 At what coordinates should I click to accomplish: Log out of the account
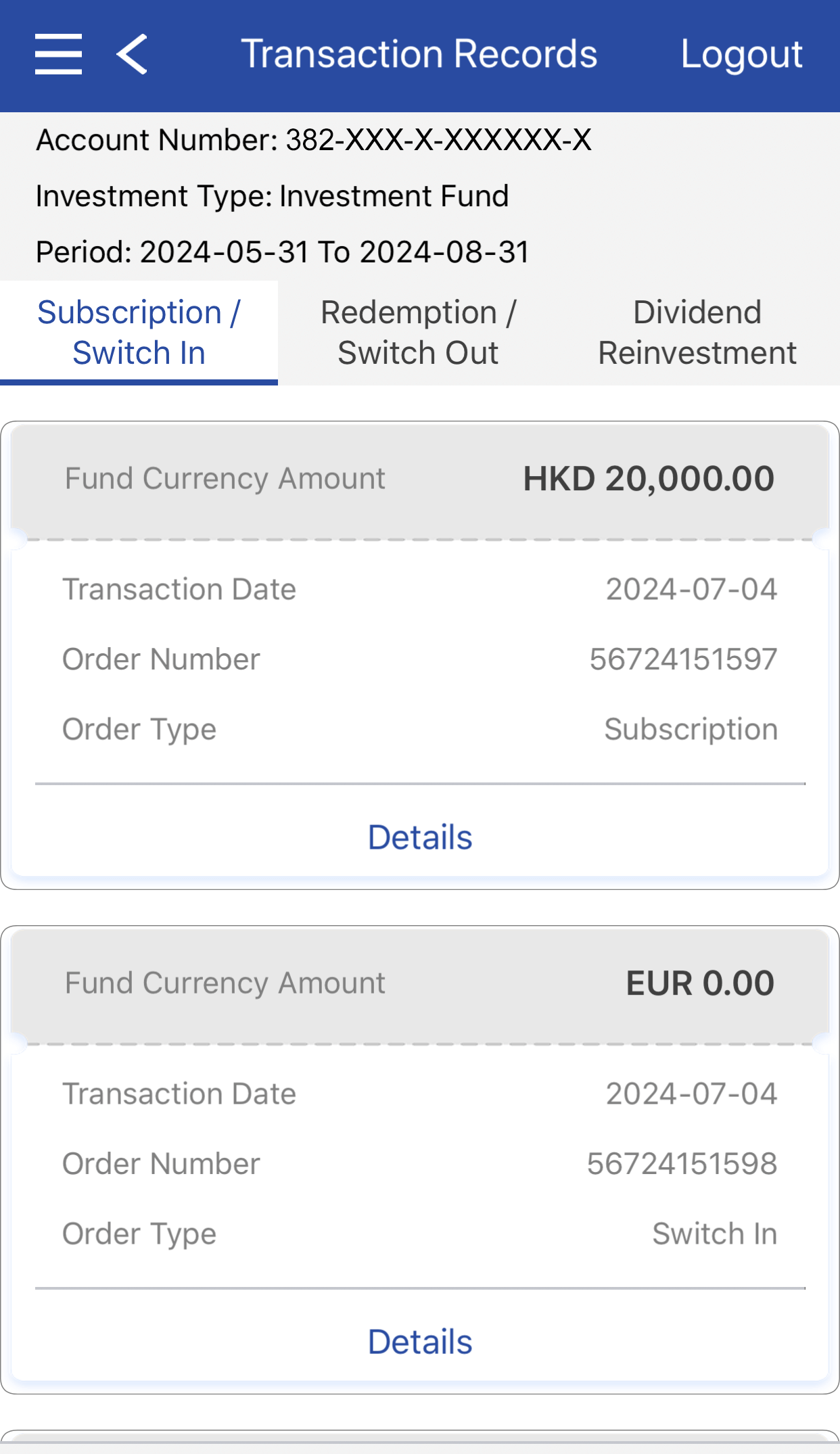[x=741, y=54]
